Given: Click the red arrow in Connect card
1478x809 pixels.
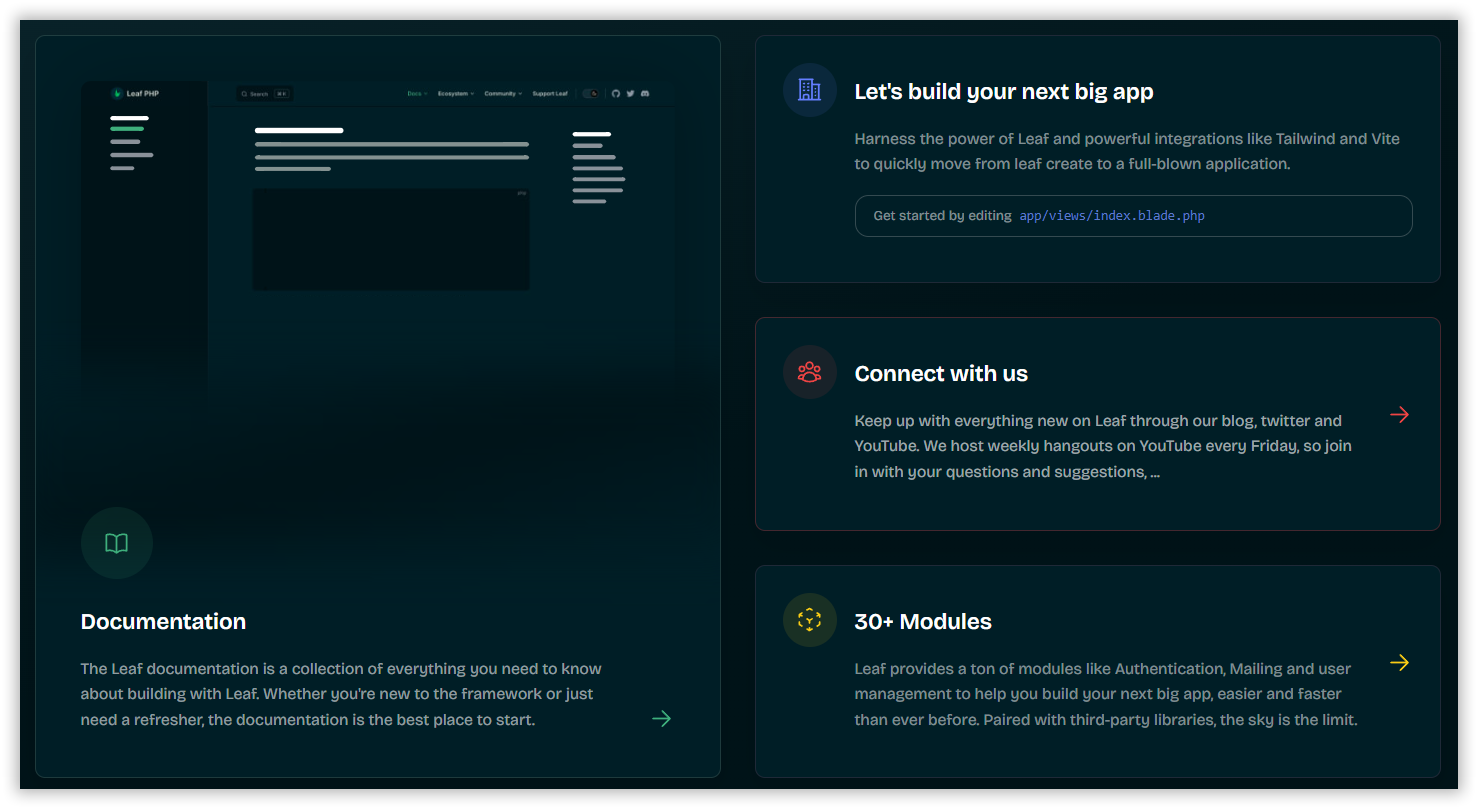Looking at the screenshot, I should [1399, 414].
